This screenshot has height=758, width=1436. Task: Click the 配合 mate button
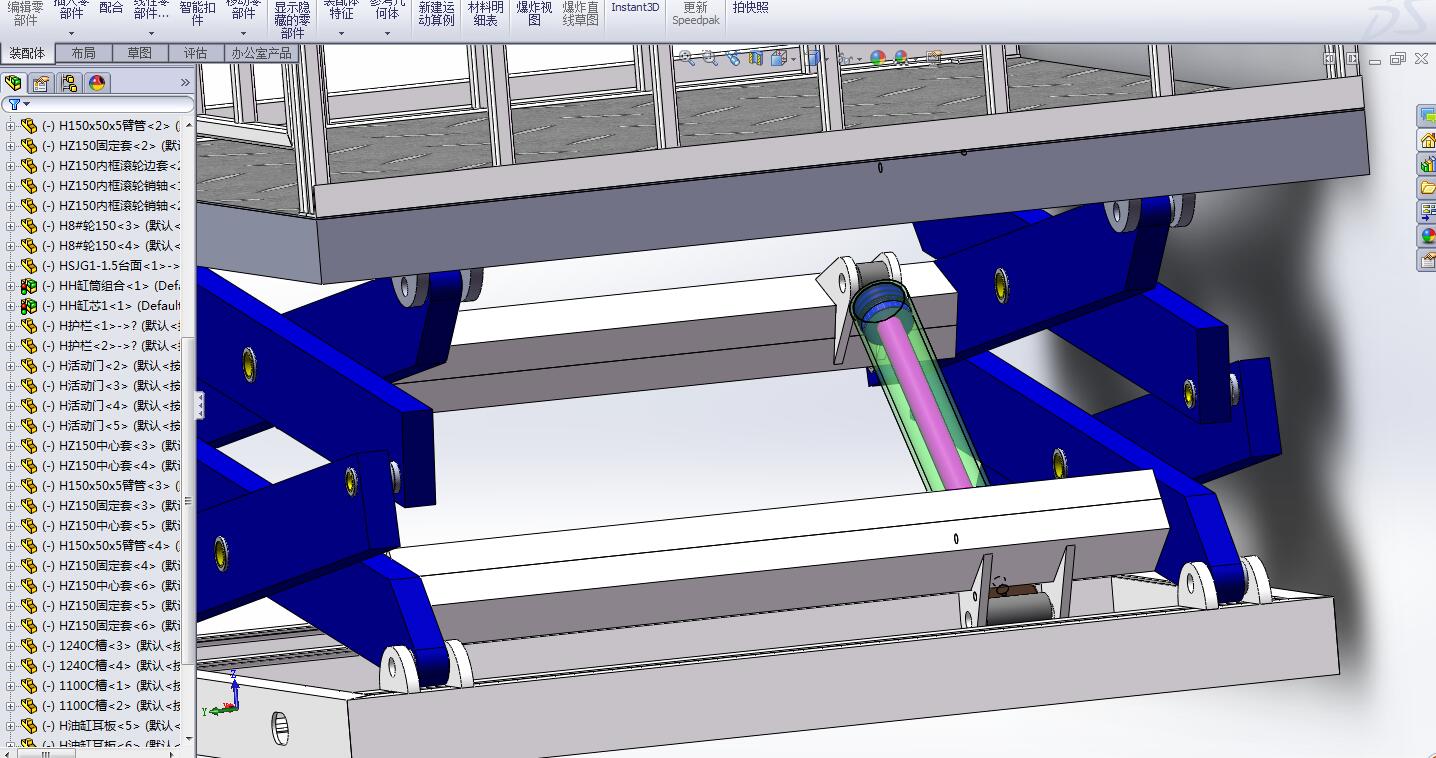111,8
